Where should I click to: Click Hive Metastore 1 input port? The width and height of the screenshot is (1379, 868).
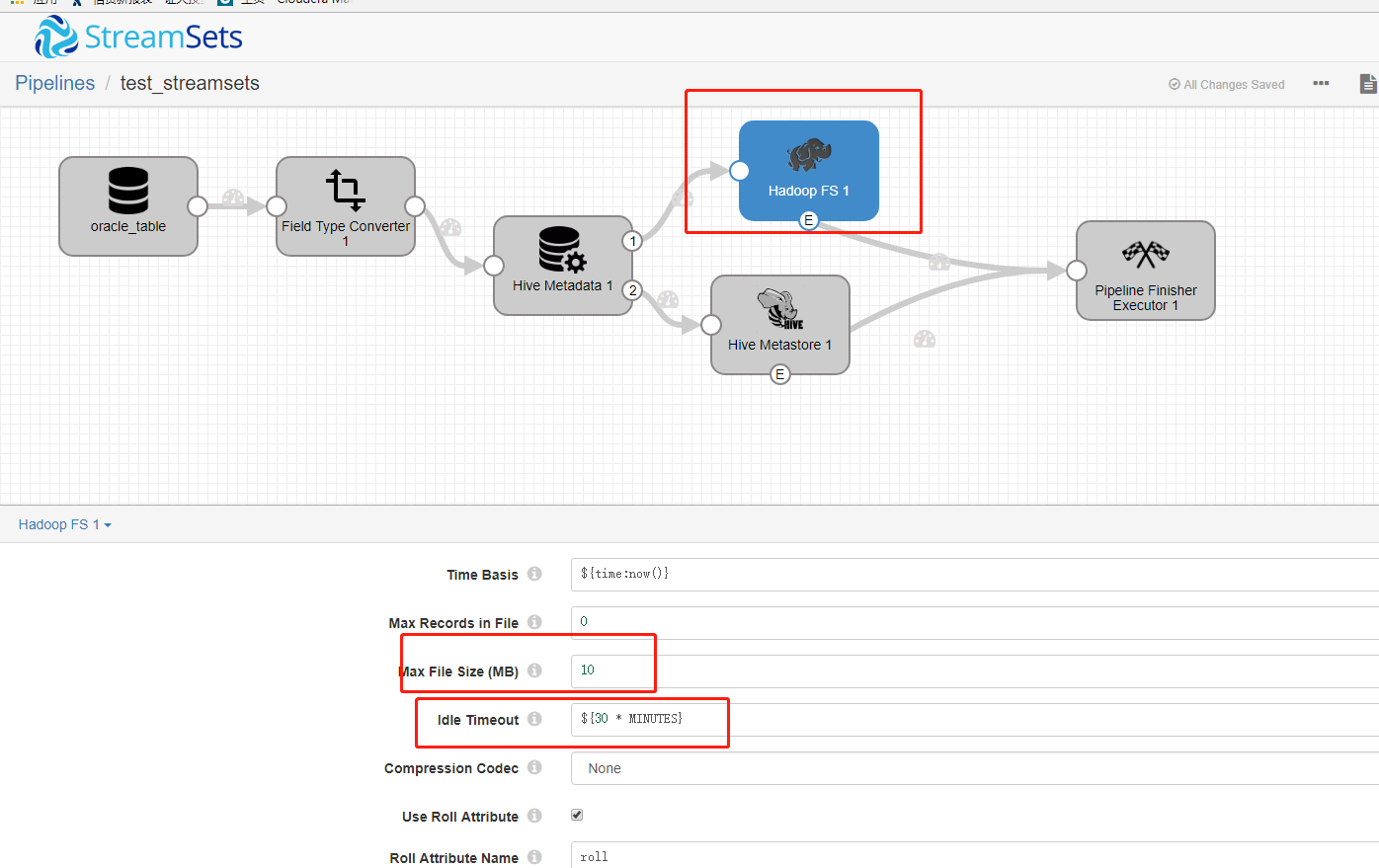[711, 325]
